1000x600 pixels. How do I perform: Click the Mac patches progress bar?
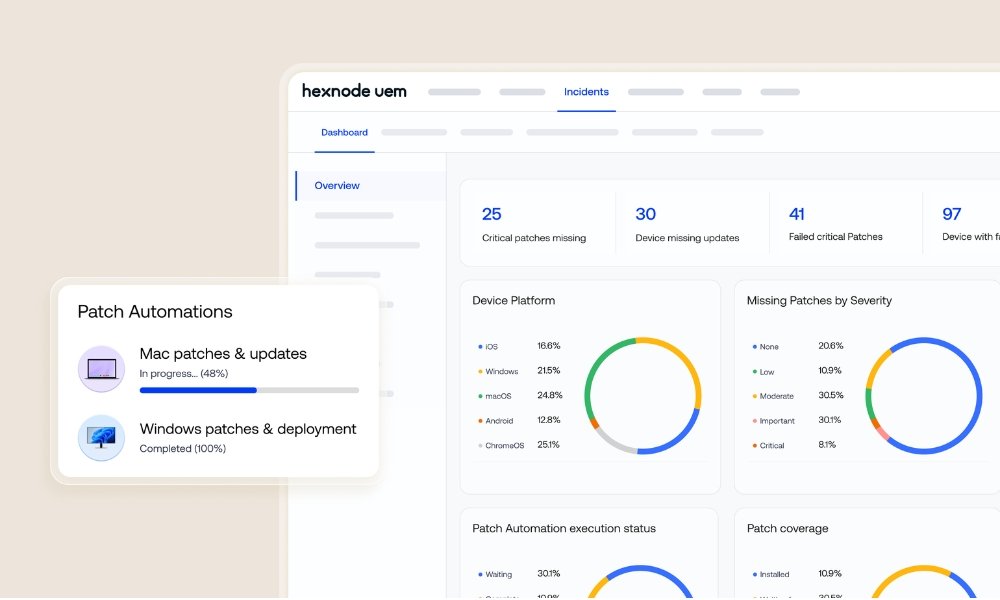point(249,390)
